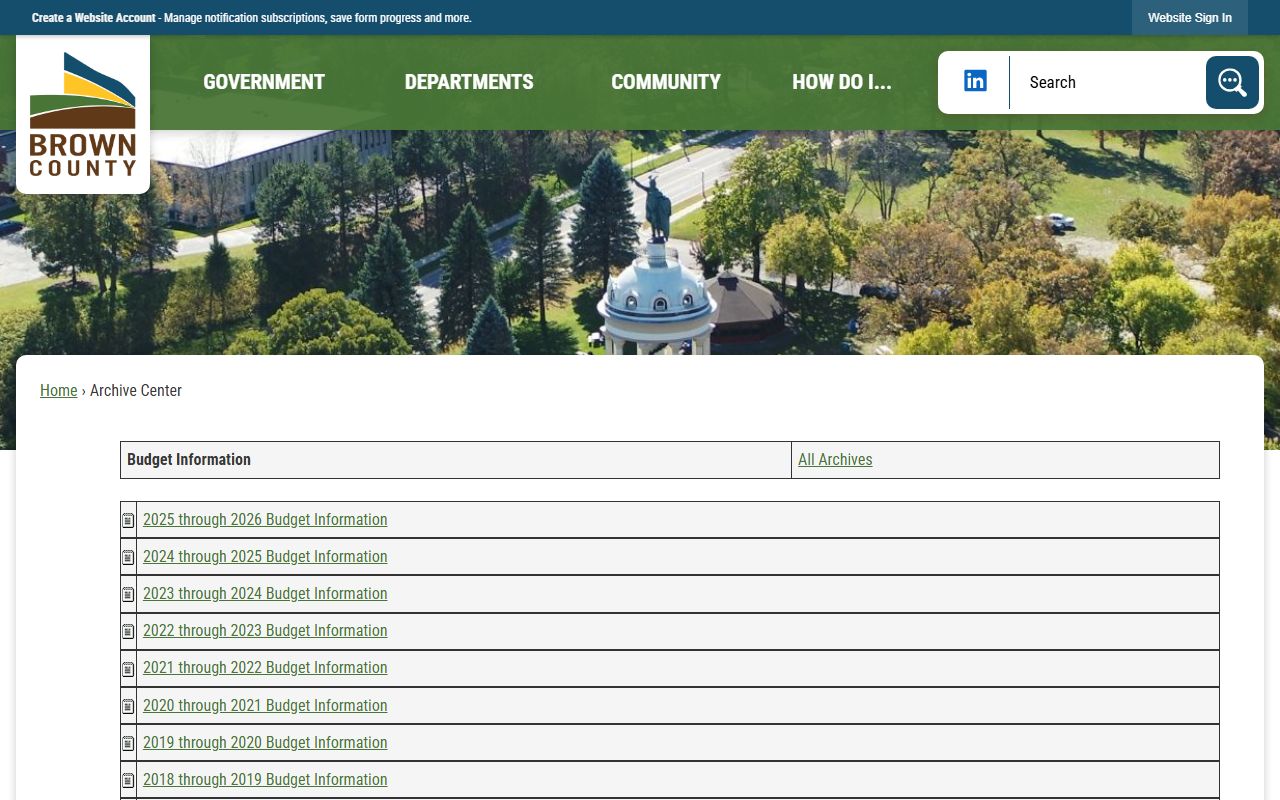The image size is (1280, 800).
Task: Open 2024 through 2025 Budget Information
Action: (265, 556)
